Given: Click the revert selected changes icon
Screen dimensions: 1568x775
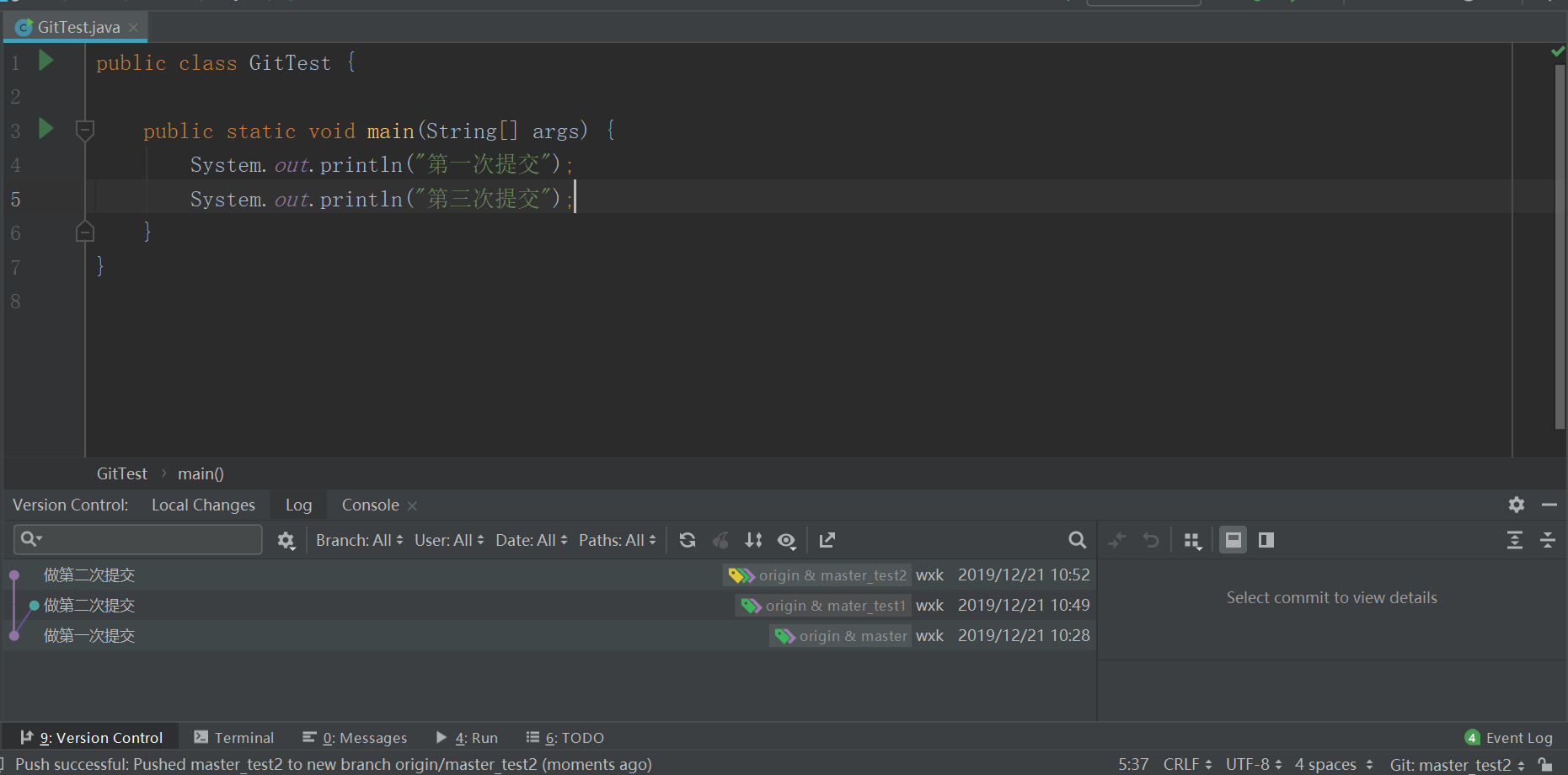Looking at the screenshot, I should pos(1151,540).
